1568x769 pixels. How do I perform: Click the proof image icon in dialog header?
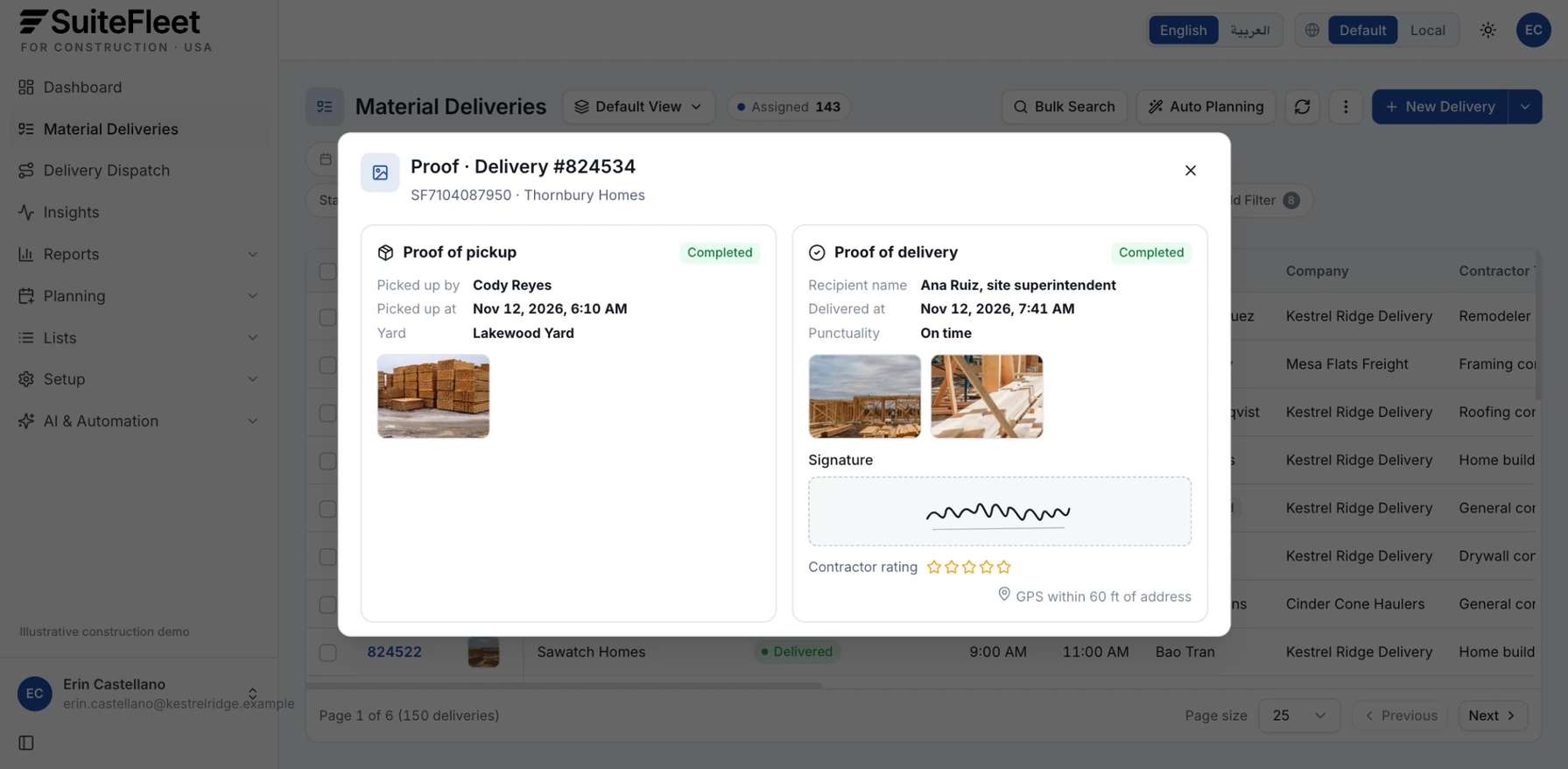click(380, 173)
